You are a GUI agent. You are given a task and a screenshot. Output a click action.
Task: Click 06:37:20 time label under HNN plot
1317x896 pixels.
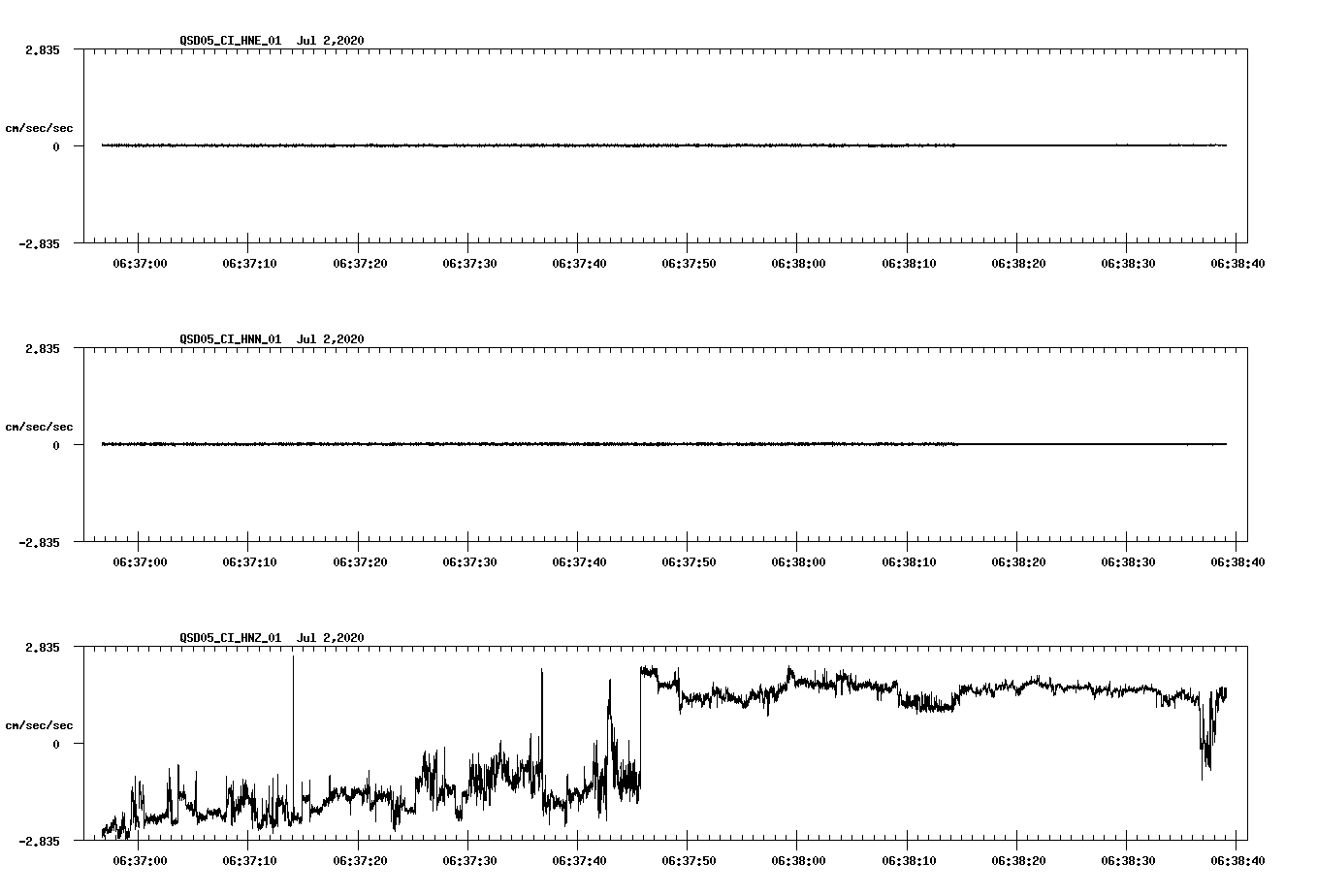tap(360, 561)
